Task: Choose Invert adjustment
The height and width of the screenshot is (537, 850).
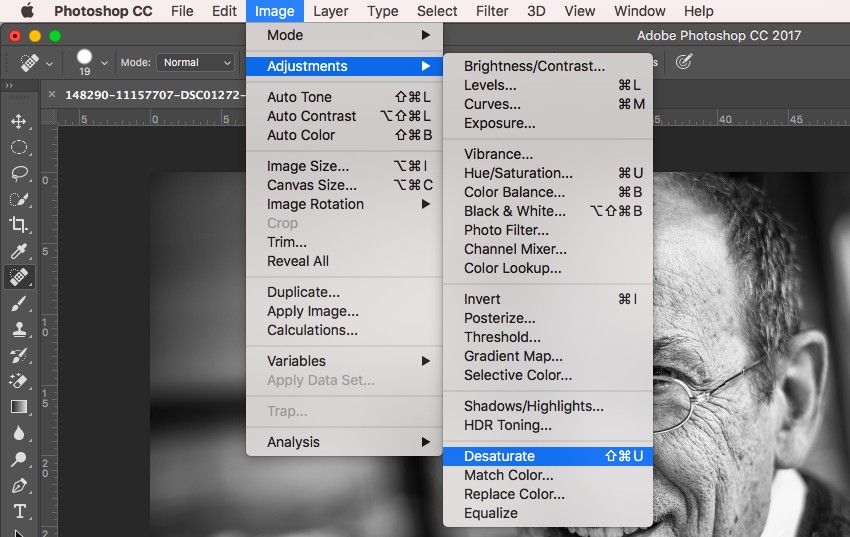Action: click(x=548, y=299)
